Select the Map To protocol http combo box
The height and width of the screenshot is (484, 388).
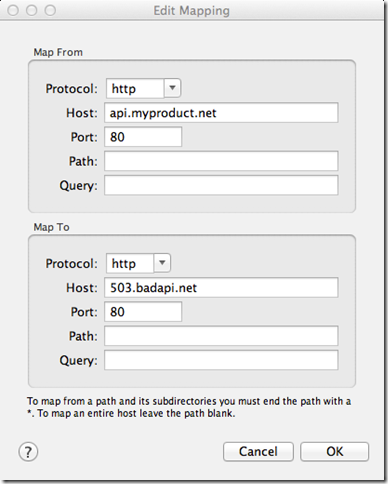coord(138,263)
